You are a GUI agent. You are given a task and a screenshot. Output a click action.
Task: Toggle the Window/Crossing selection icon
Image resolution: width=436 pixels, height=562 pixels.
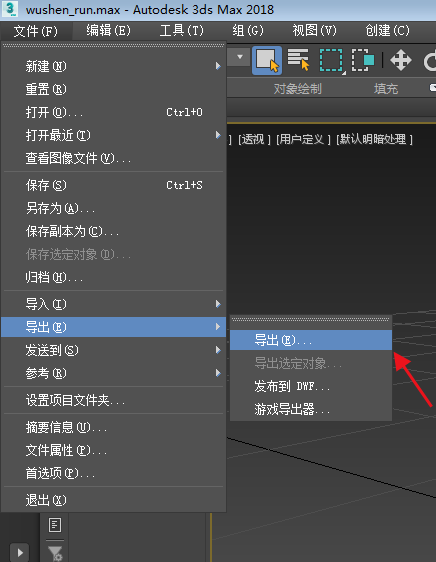click(x=363, y=60)
